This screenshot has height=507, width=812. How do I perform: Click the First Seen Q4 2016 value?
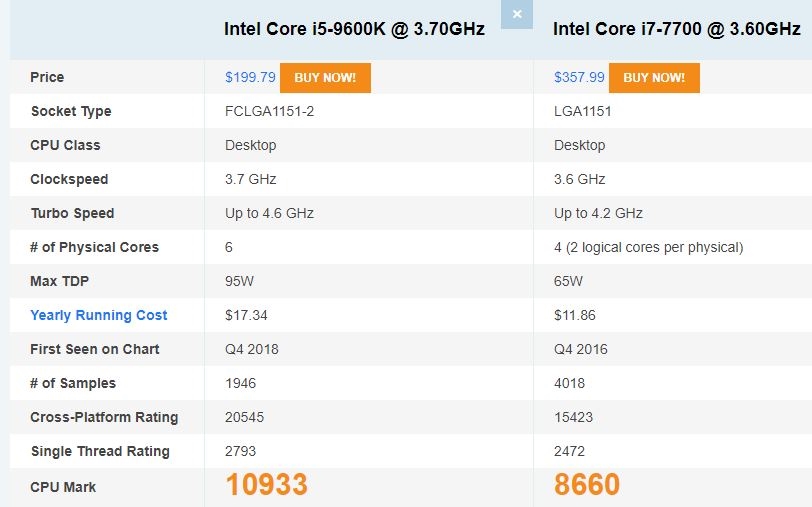pos(581,349)
